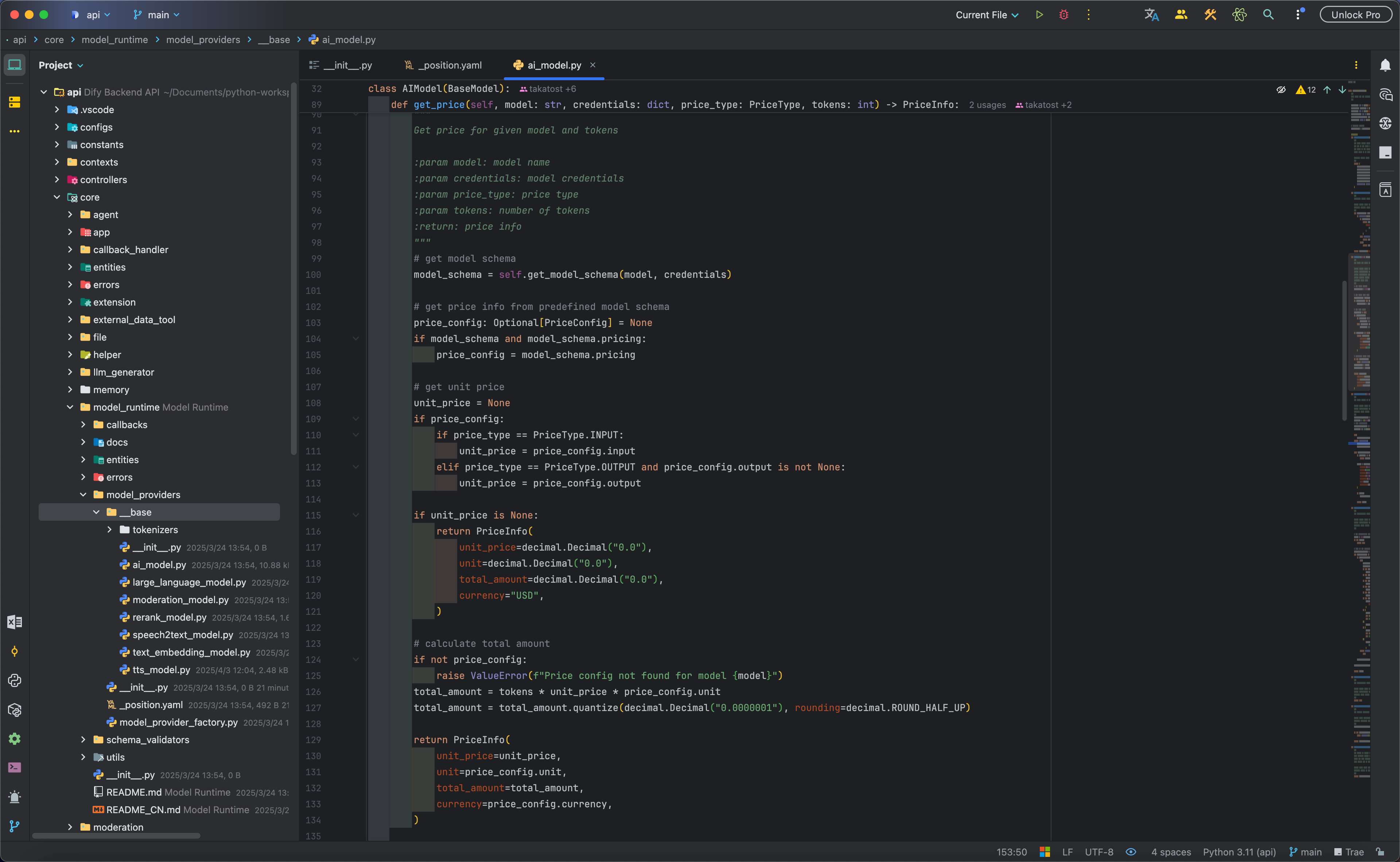The height and width of the screenshot is (862, 1400).
Task: Open the Notifications bell icon
Action: coord(1385,65)
